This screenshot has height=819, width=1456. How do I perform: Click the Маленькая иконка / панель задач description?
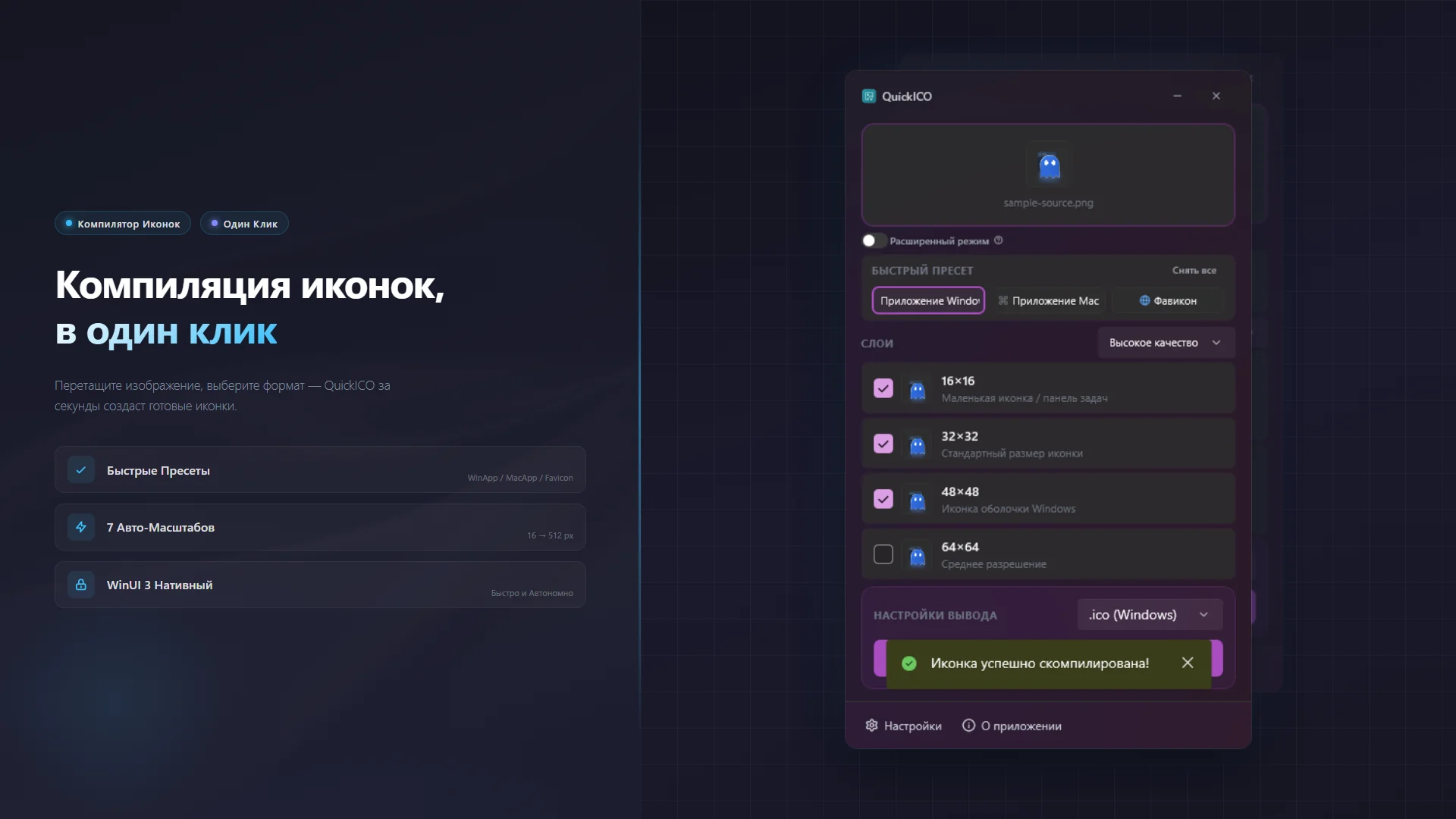click(x=1025, y=398)
